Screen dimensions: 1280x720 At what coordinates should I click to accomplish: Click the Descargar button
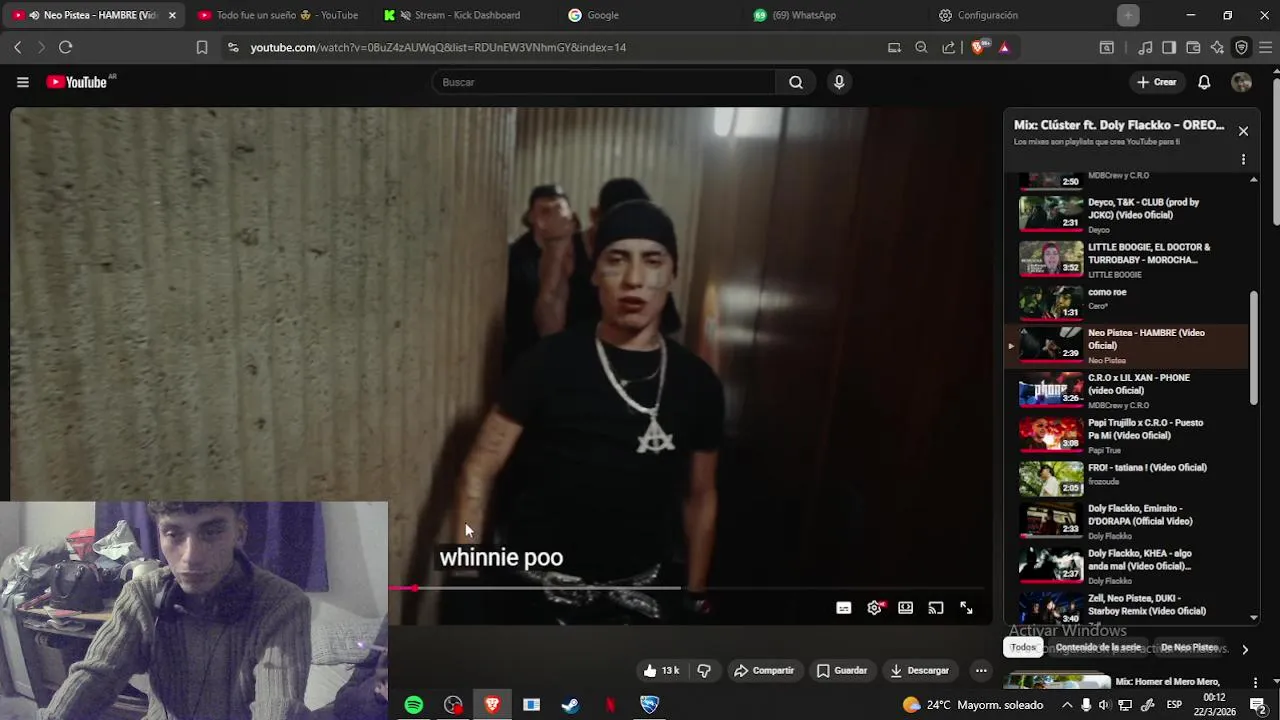919,671
